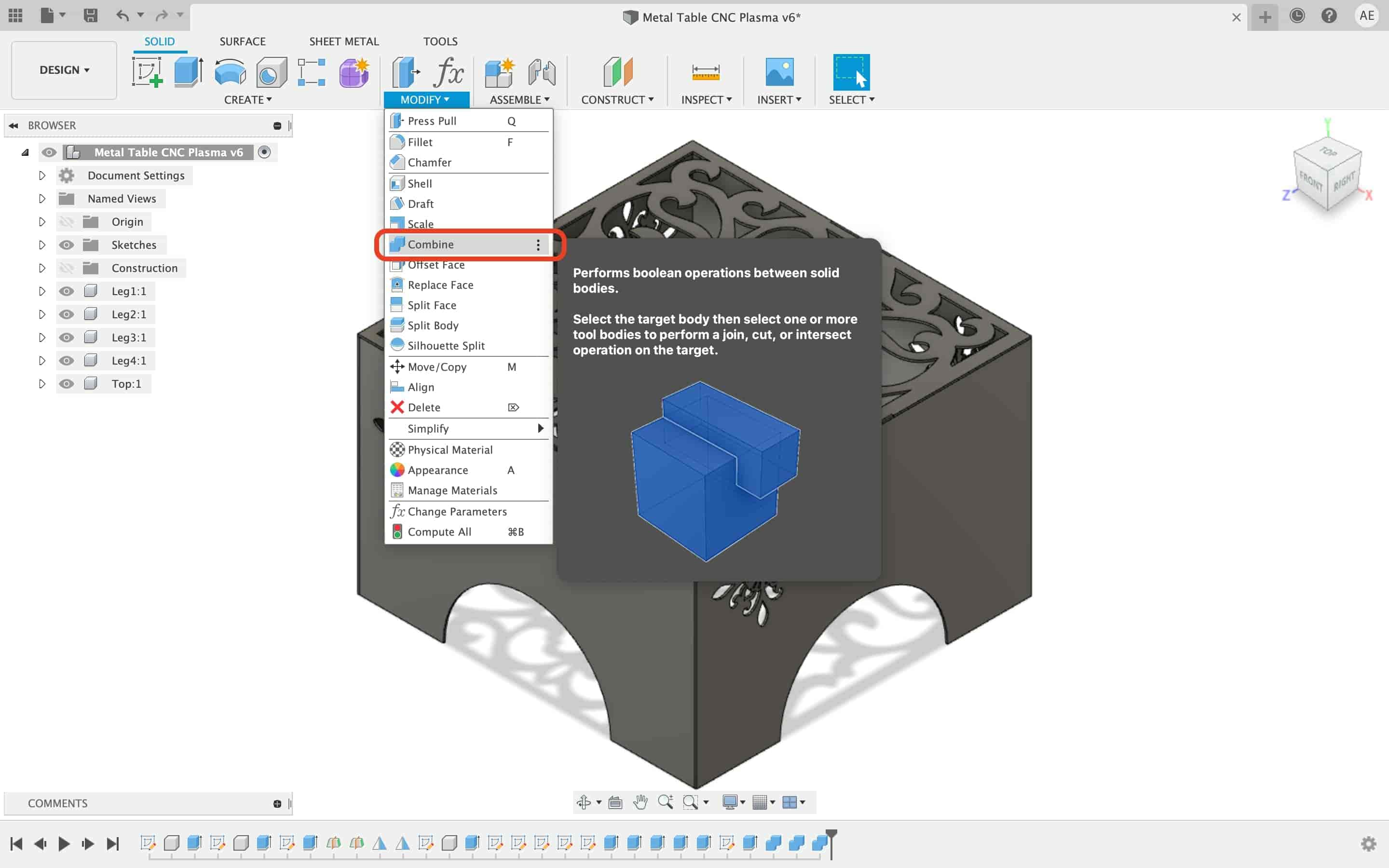Click the Combine three-dots options button

[x=538, y=245]
